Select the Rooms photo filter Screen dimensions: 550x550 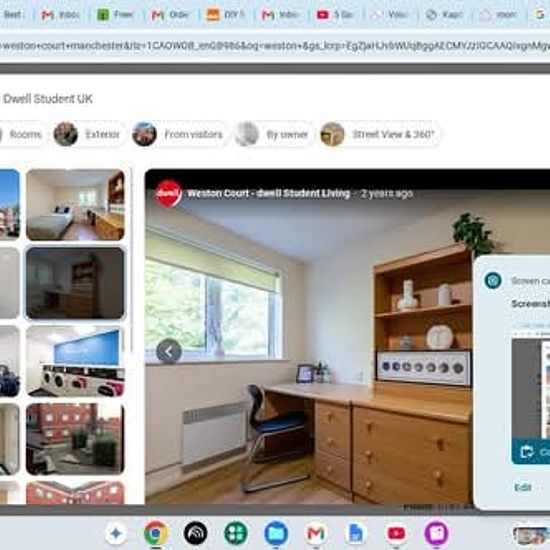click(x=22, y=134)
